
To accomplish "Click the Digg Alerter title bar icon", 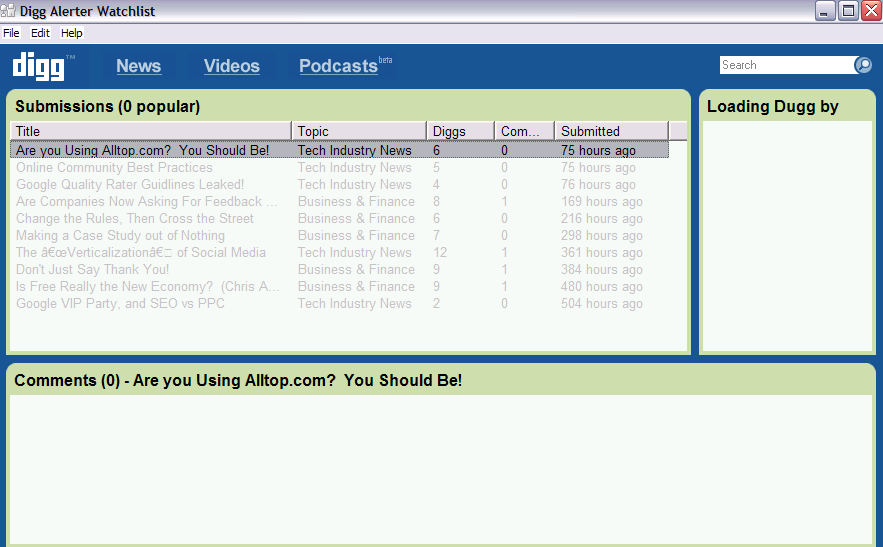I will tap(8, 11).
